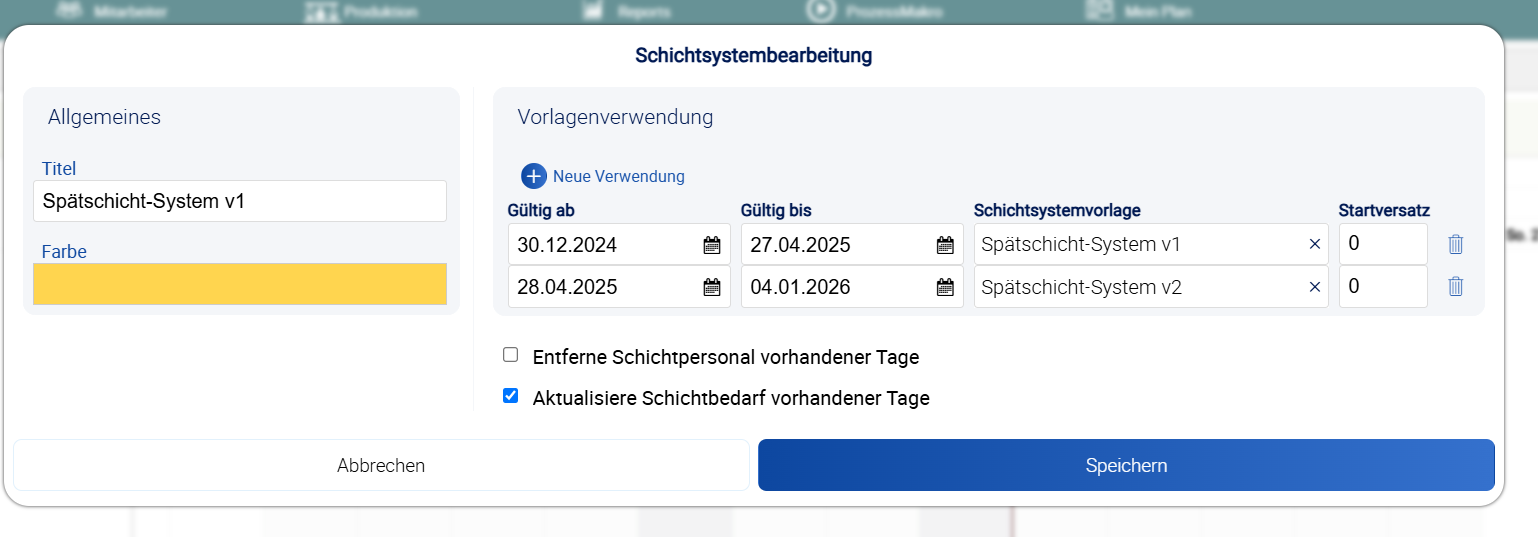
Task: Edit the 28.04.2025 date field
Action: pyautogui.click(x=619, y=286)
